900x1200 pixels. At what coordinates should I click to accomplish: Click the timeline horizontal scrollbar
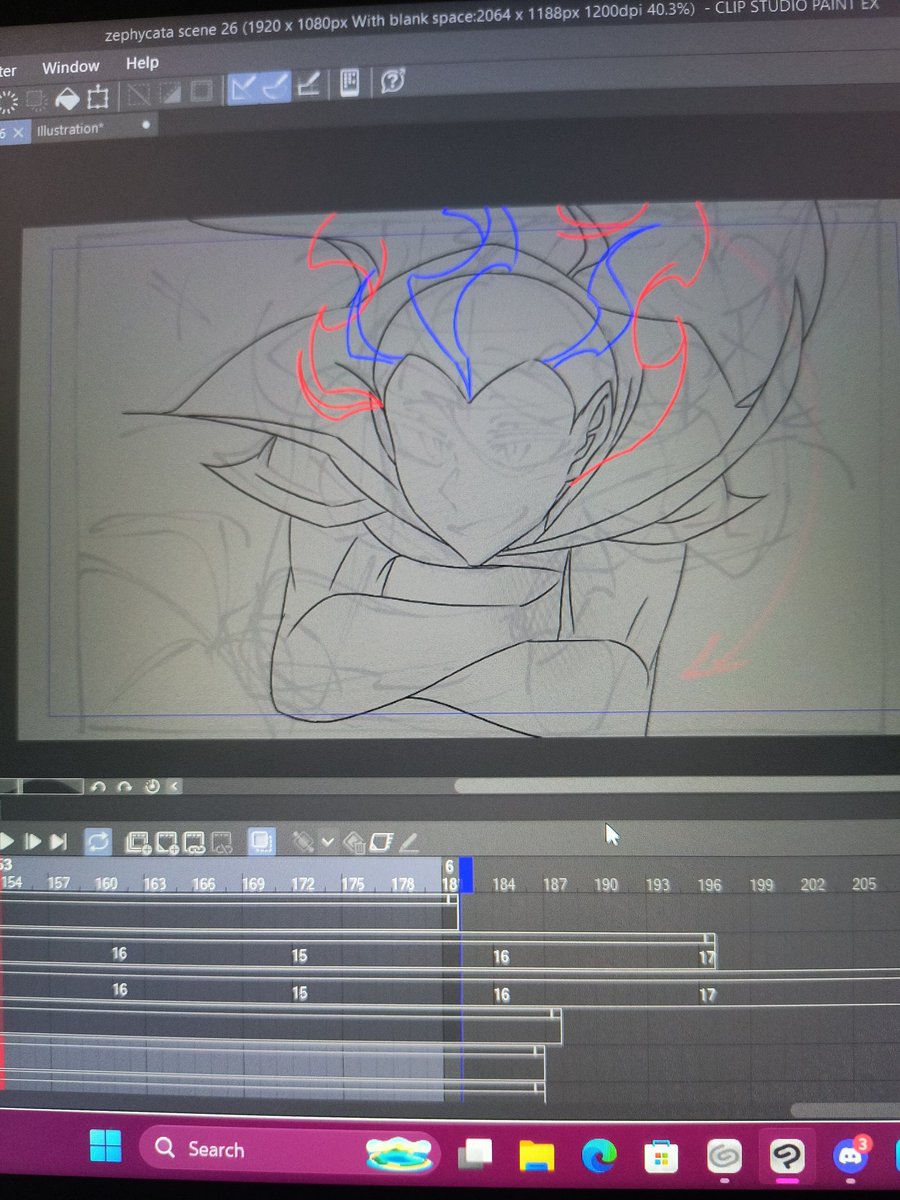tap(845, 1110)
